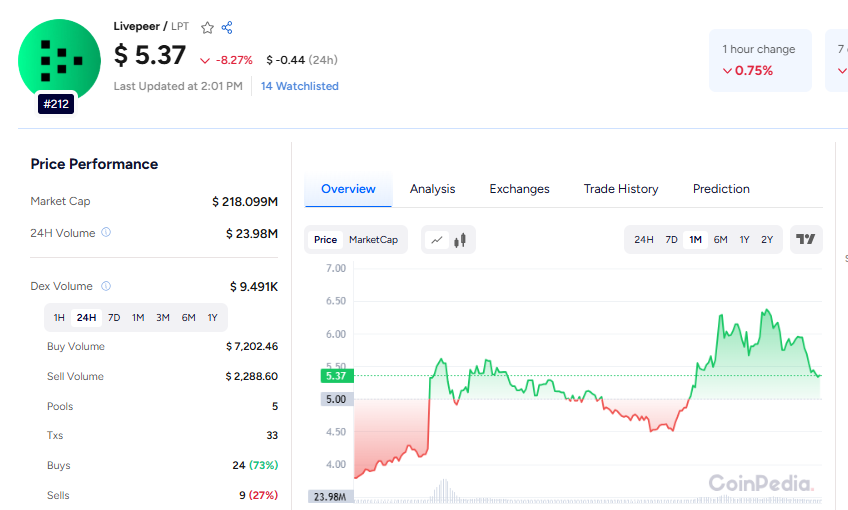Click the Pools row value 5
Viewport: 848px width, 510px height.
pos(275,406)
